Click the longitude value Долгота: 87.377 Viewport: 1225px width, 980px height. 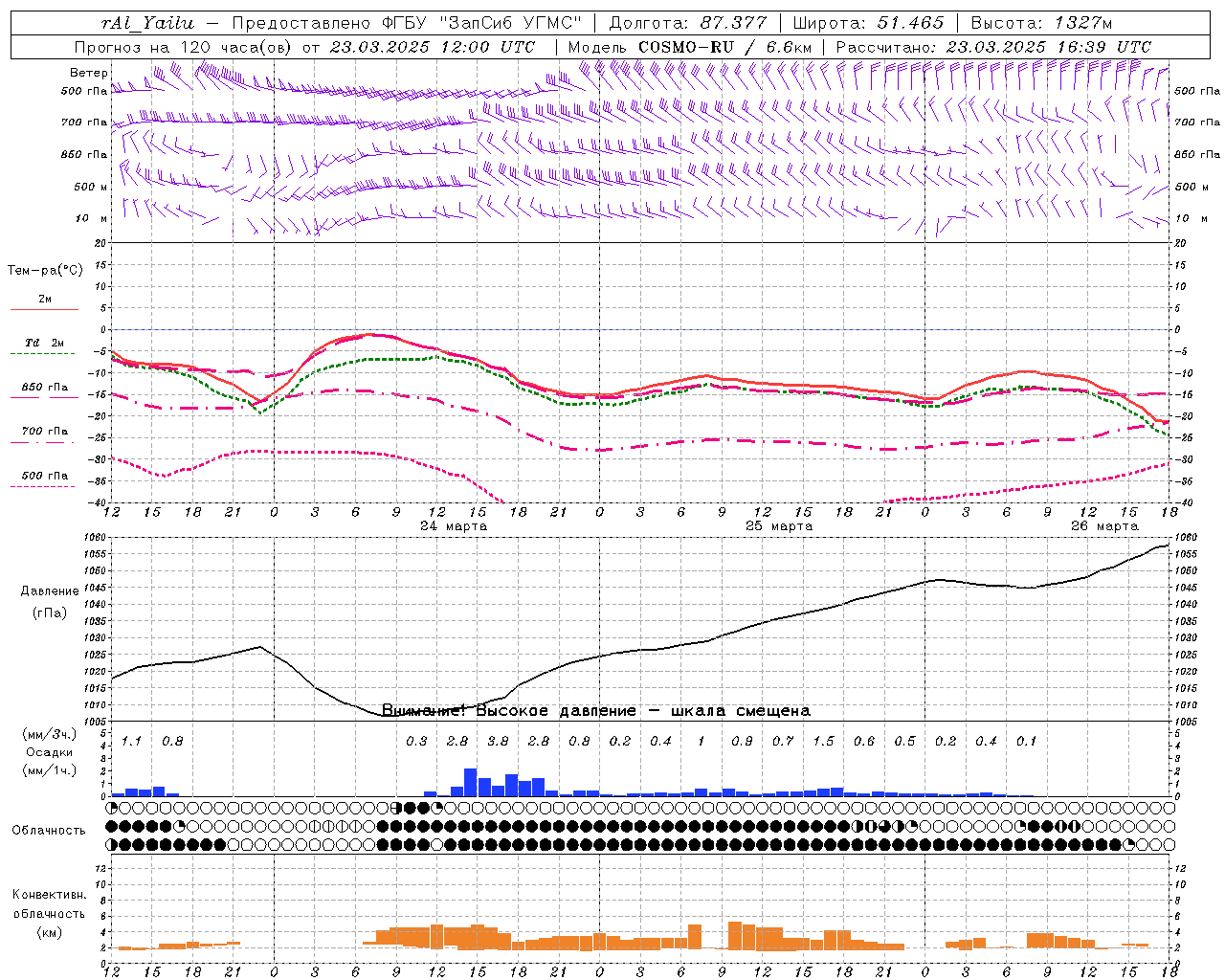pos(687,24)
